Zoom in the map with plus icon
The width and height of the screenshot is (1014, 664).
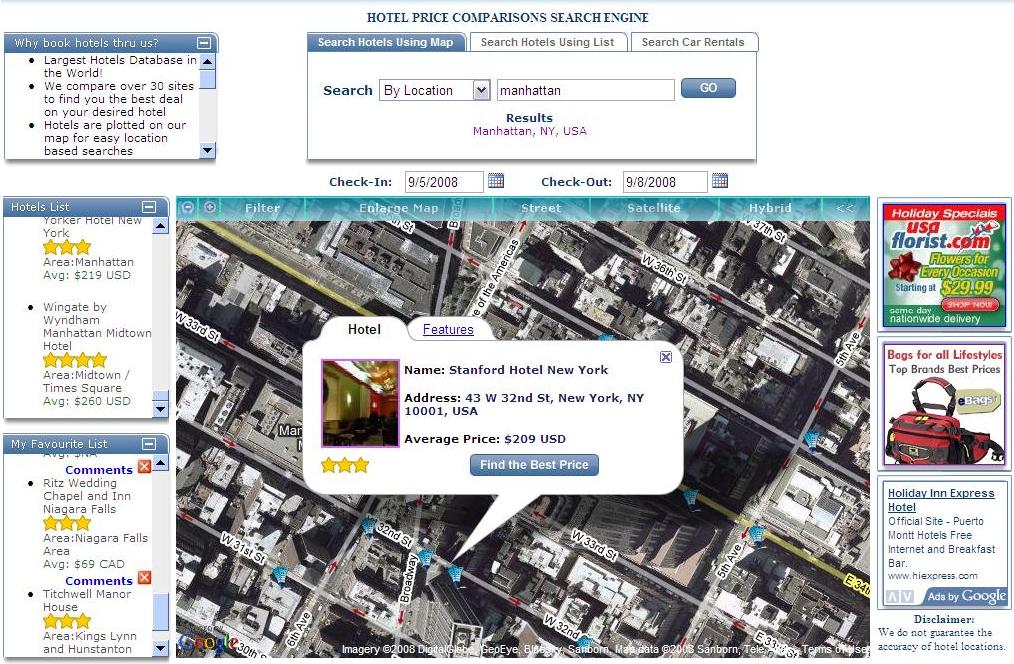point(210,208)
